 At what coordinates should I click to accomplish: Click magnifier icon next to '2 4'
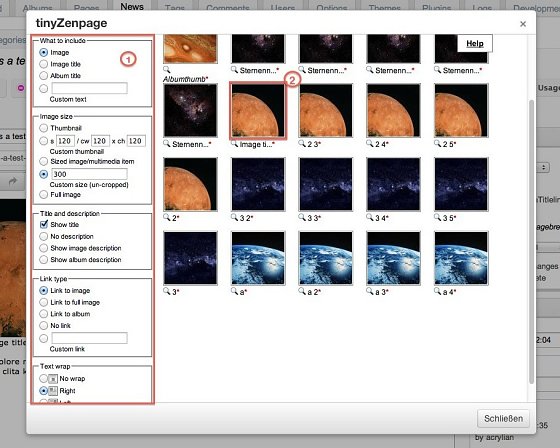coord(370,144)
